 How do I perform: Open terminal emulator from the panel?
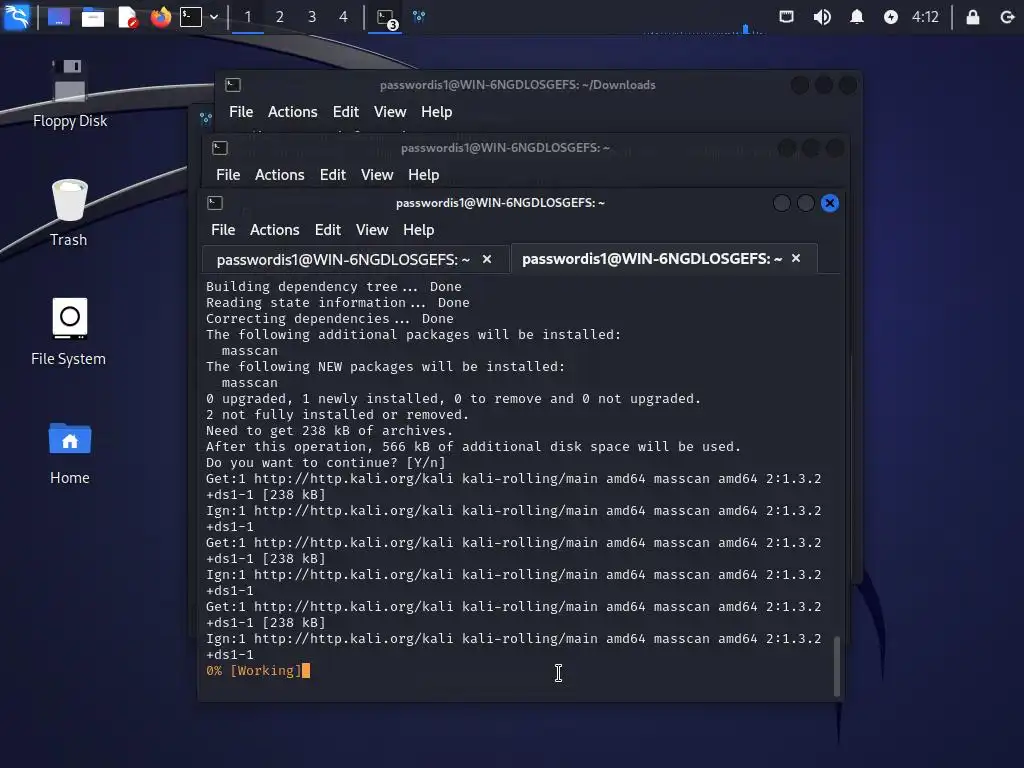click(x=191, y=16)
